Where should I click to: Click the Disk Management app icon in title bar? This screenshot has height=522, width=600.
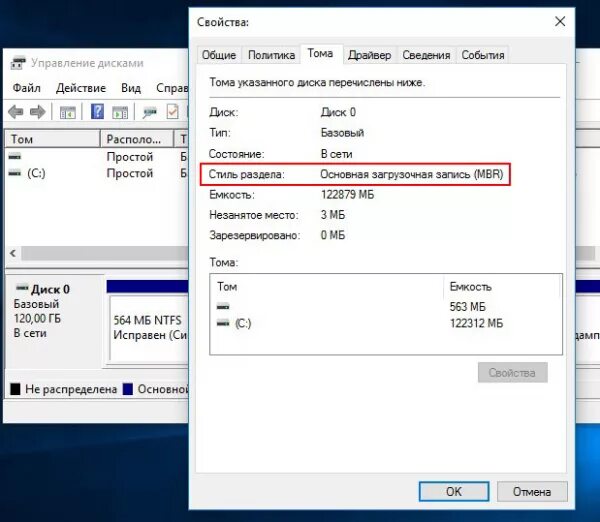(18, 63)
